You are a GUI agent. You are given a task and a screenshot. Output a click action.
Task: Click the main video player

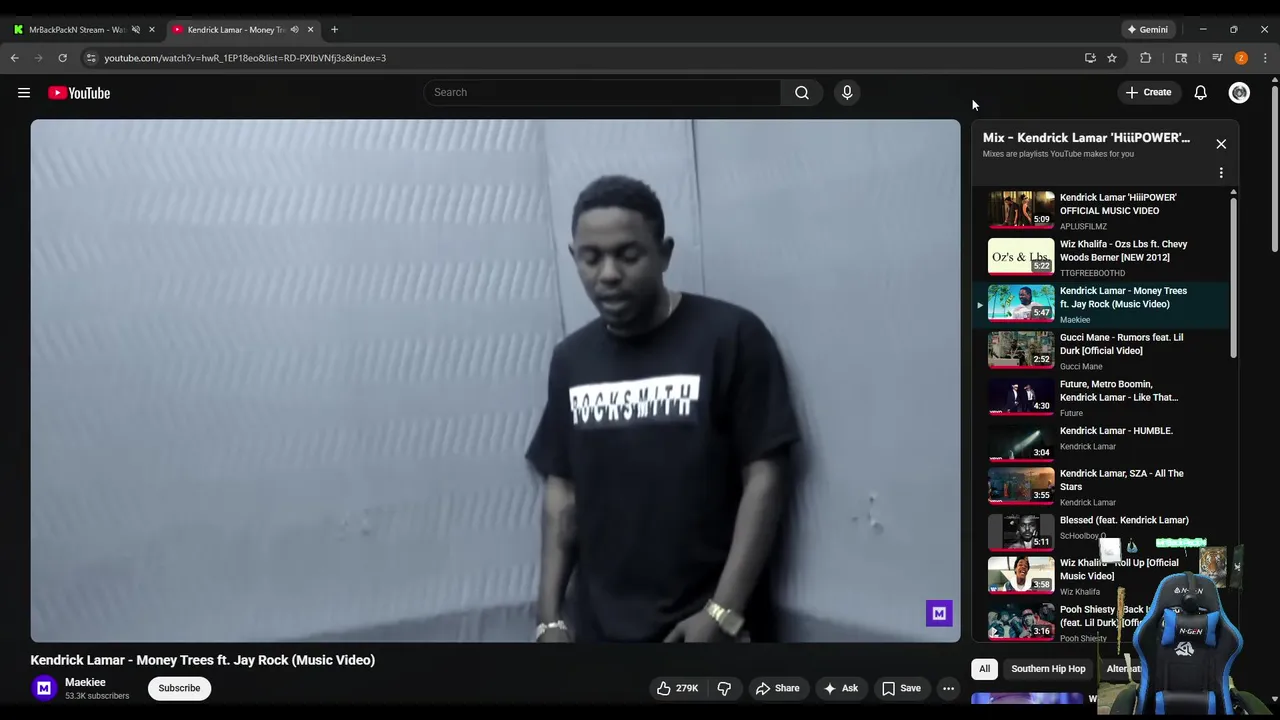pyautogui.click(x=495, y=380)
